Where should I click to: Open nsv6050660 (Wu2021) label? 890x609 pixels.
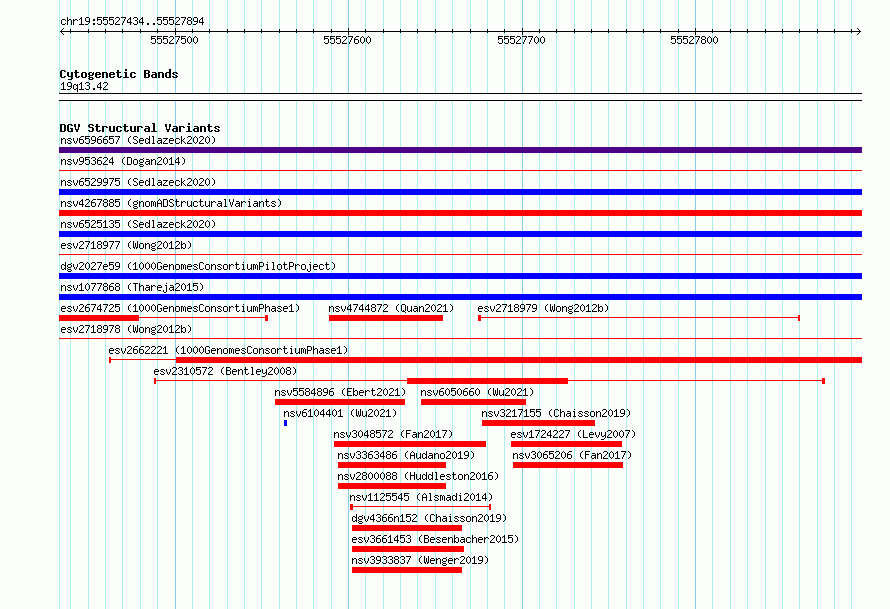click(477, 392)
